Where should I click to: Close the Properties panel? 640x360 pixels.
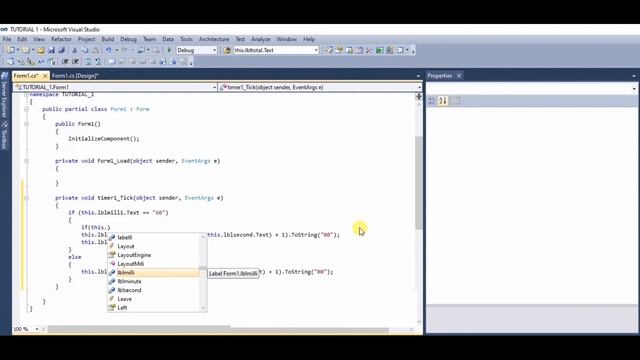[459, 76]
